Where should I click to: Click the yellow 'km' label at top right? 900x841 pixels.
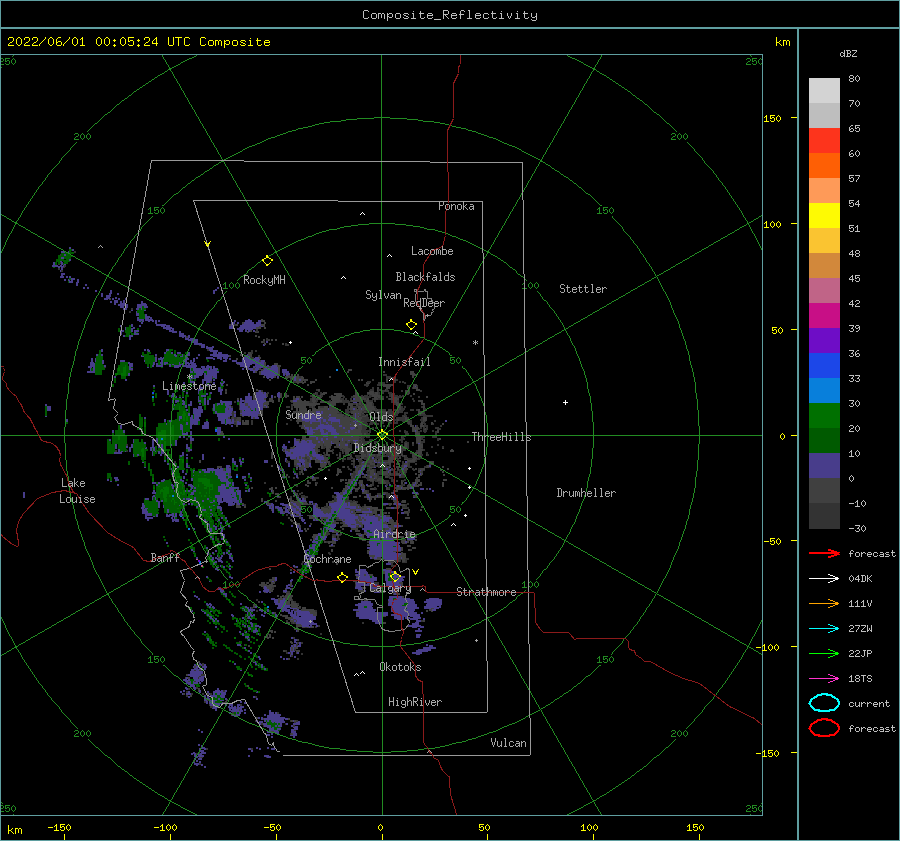(782, 42)
